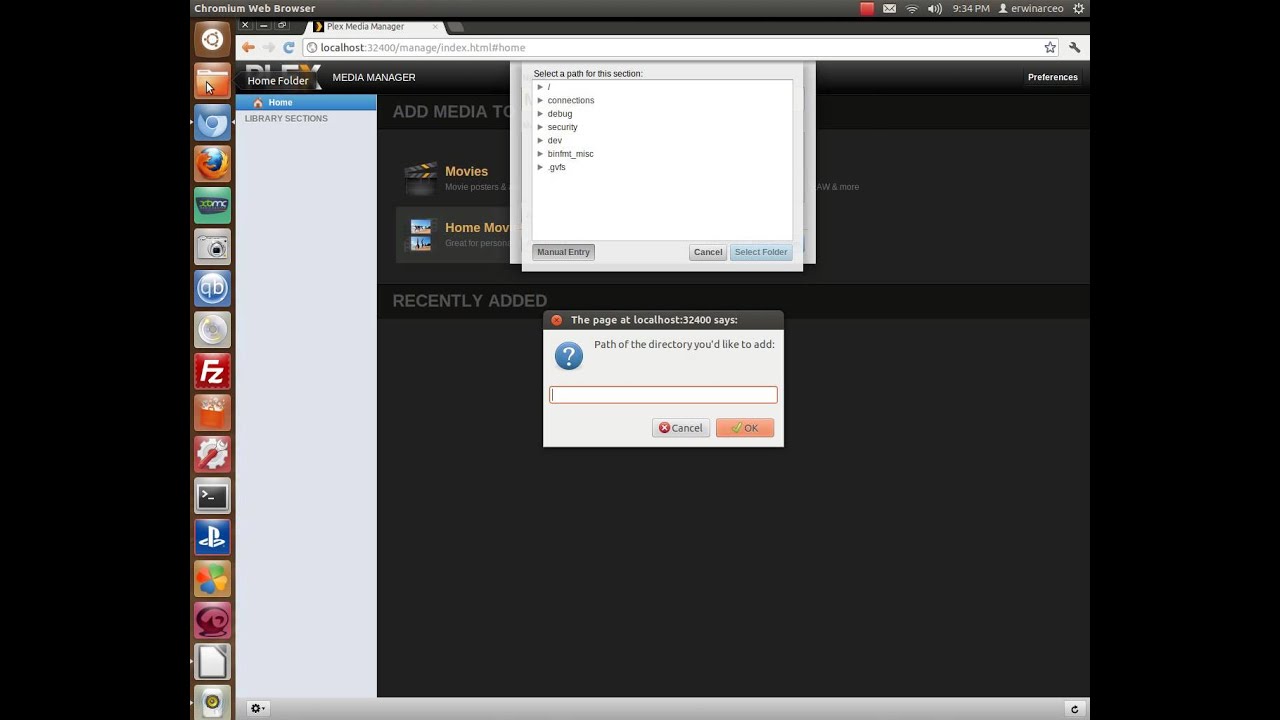Image resolution: width=1280 pixels, height=720 pixels.
Task: Expand the binfmt_misc folder
Action: (540, 154)
